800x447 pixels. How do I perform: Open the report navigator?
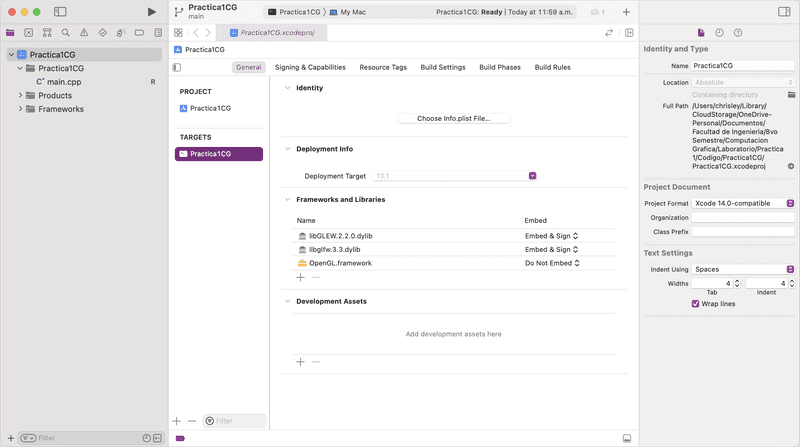pyautogui.click(x=158, y=33)
